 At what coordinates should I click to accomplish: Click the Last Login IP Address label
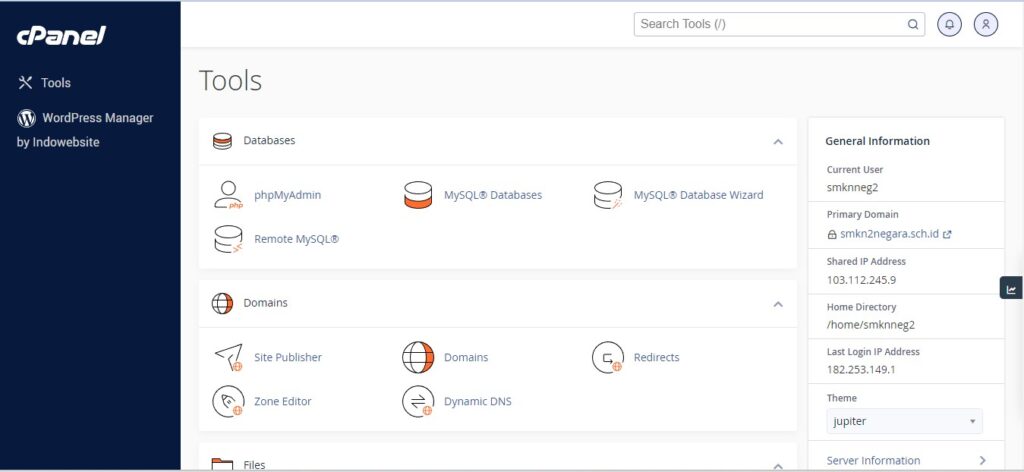pyautogui.click(x=873, y=352)
